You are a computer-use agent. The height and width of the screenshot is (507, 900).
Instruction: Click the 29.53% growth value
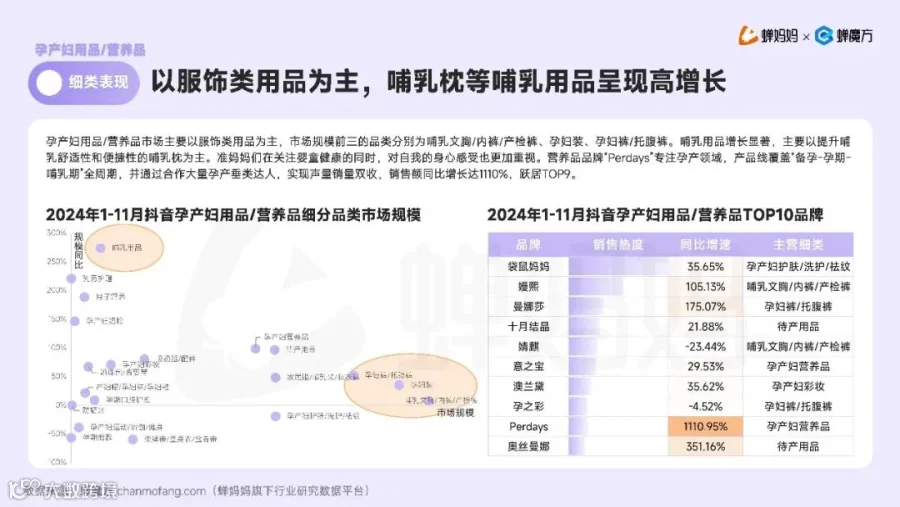pyautogui.click(x=705, y=366)
